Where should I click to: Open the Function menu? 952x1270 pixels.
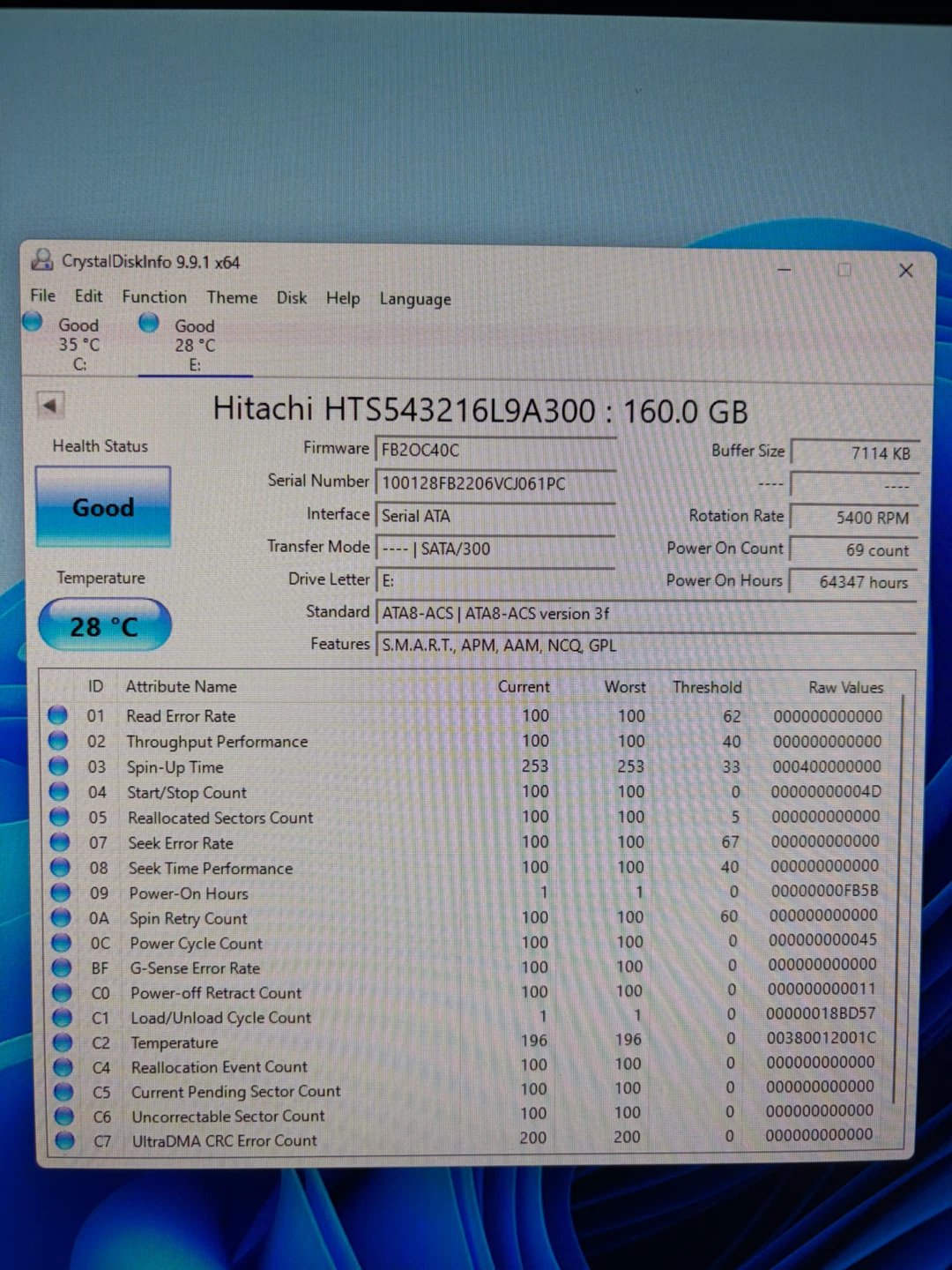tap(154, 297)
